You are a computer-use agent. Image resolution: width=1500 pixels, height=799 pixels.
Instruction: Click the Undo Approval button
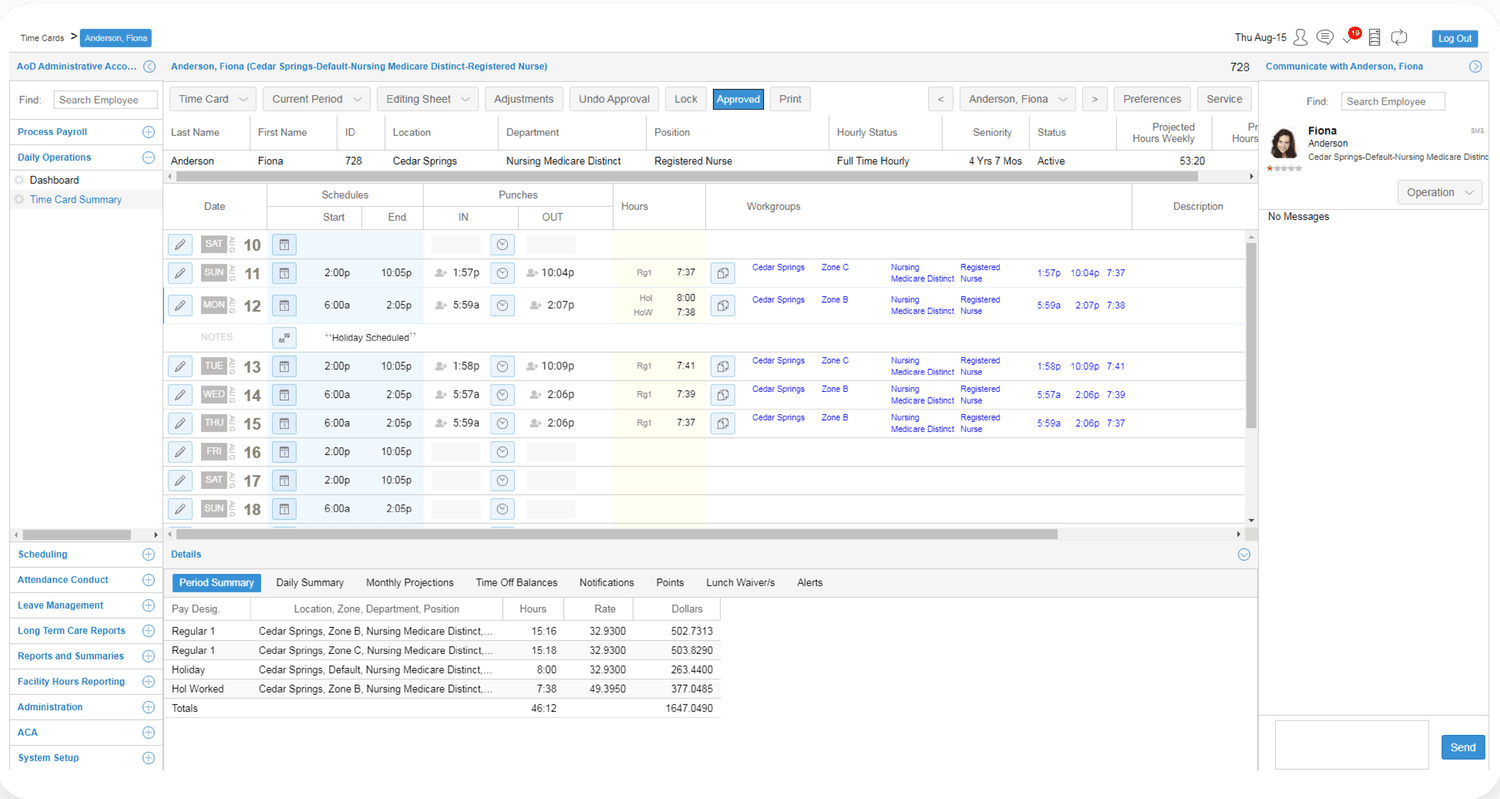615,99
